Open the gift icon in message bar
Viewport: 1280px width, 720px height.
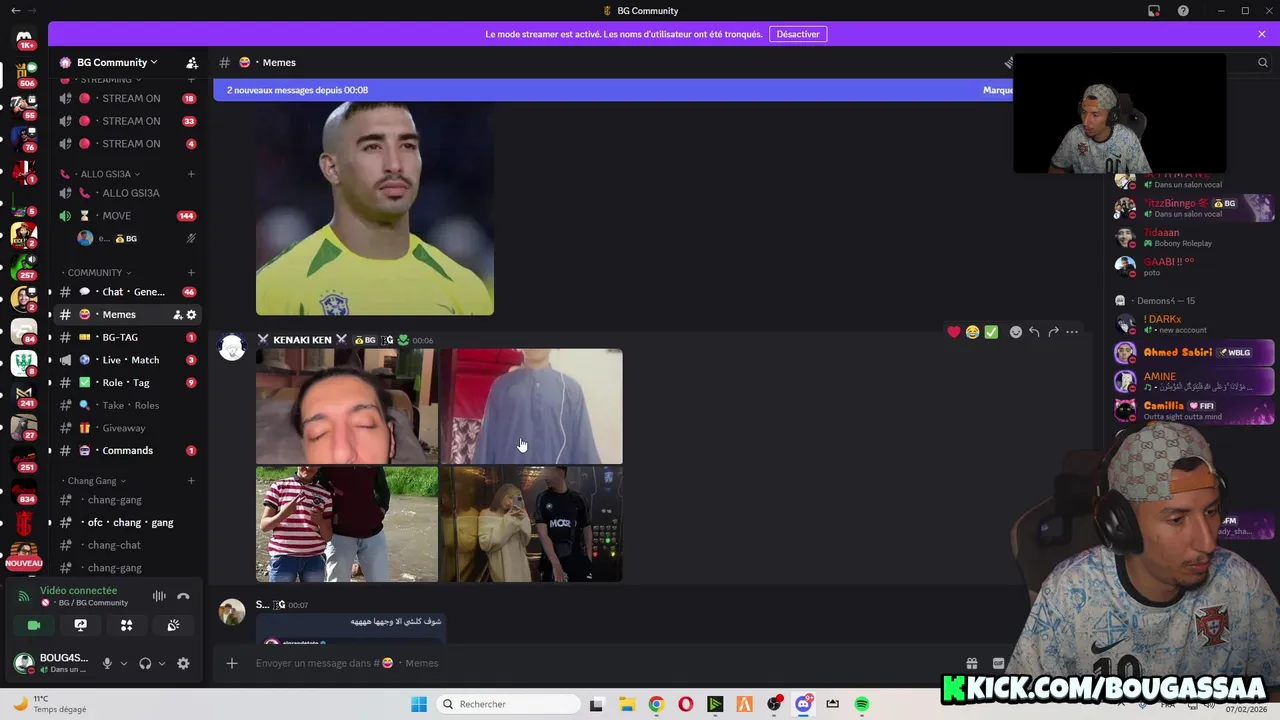pos(971,663)
